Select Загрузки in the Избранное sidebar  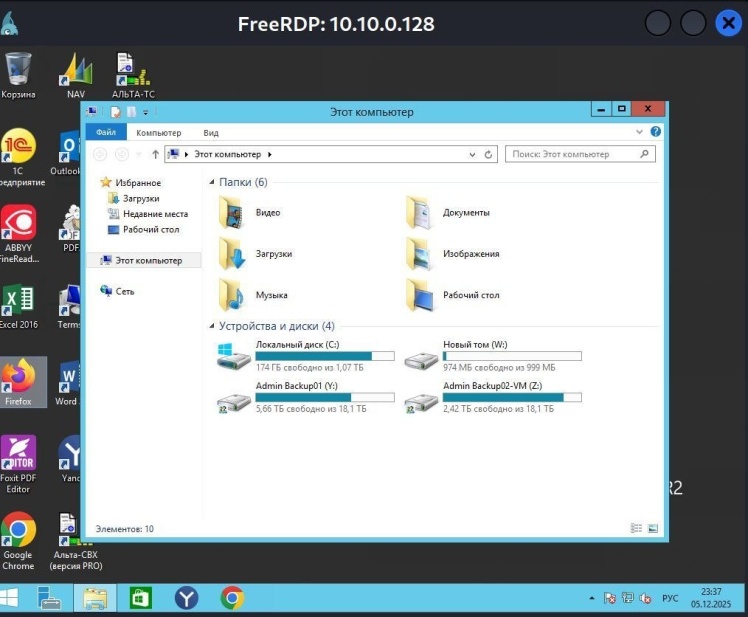(x=140, y=198)
